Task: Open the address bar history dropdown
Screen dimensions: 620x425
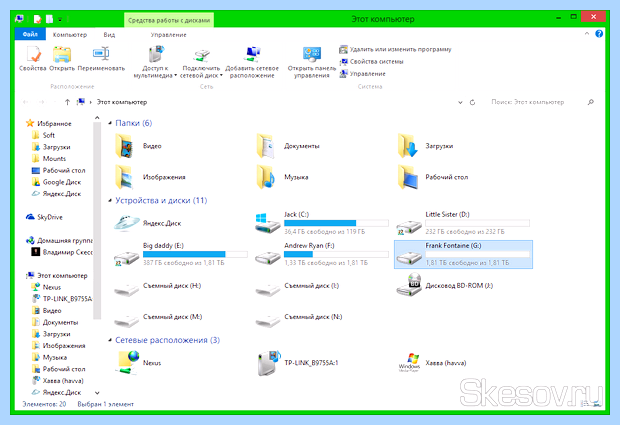Action: (x=460, y=102)
